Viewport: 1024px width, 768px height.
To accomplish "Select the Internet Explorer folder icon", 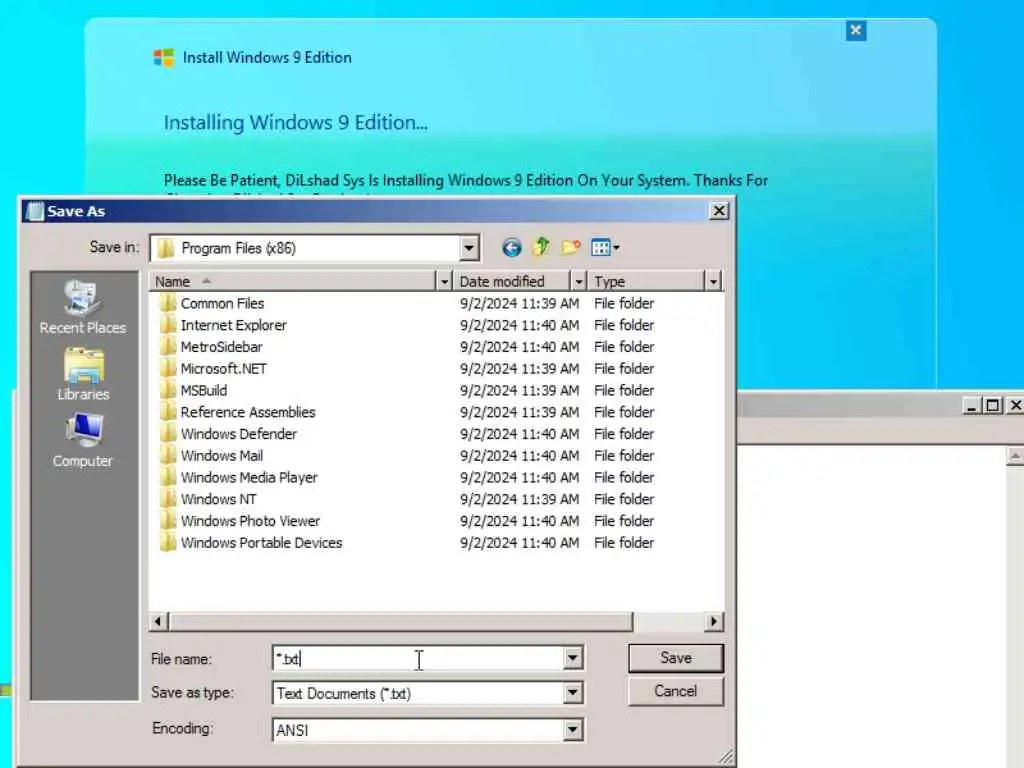I will click(168, 325).
